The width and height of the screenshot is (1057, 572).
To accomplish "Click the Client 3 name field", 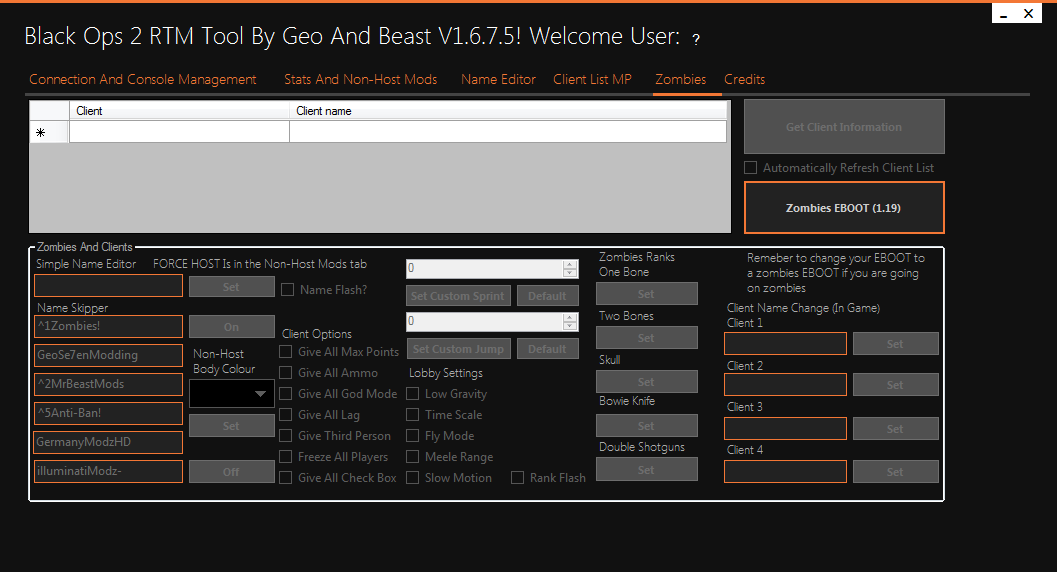I will [785, 428].
